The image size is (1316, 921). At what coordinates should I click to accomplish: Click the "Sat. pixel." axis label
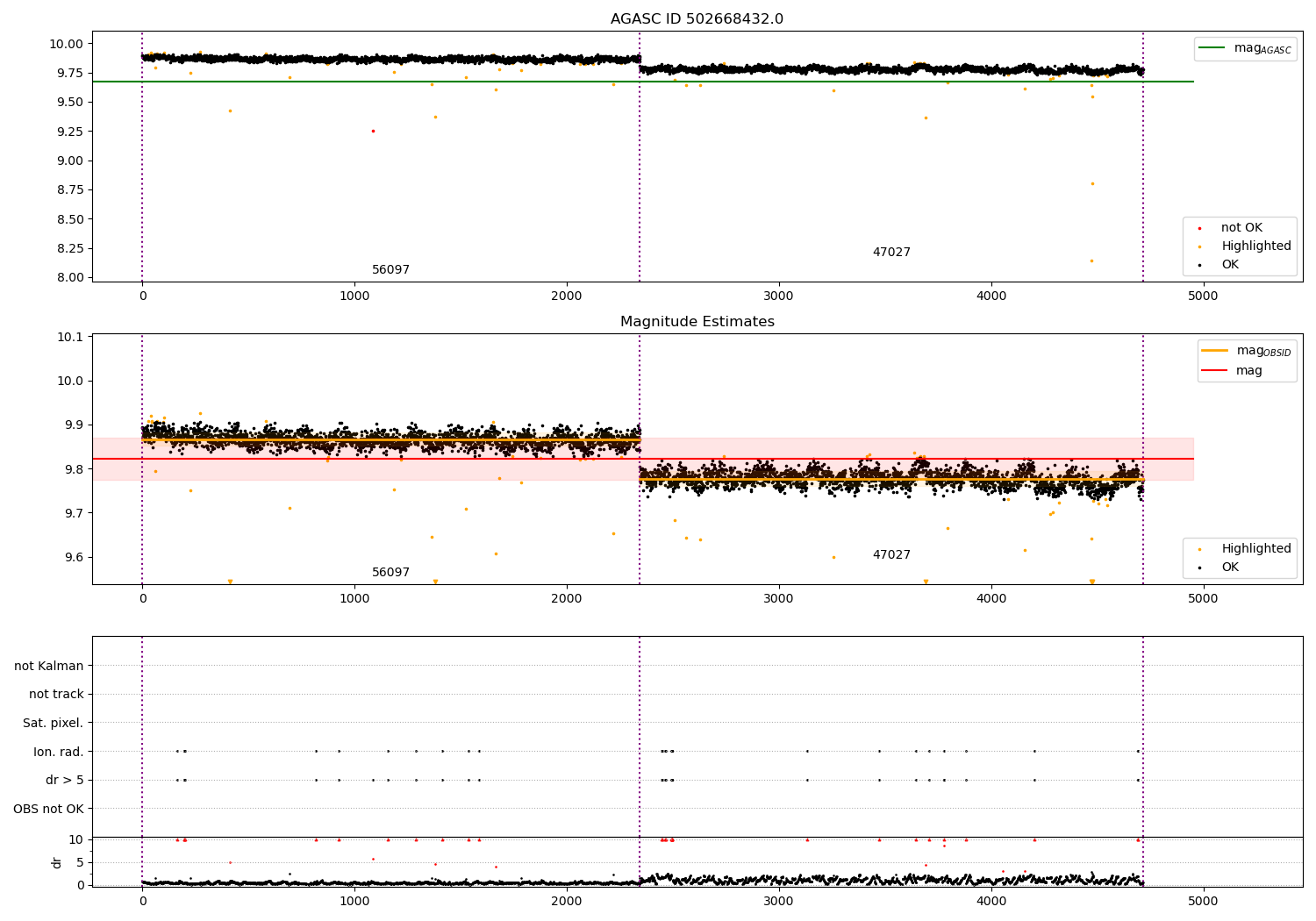(x=53, y=723)
